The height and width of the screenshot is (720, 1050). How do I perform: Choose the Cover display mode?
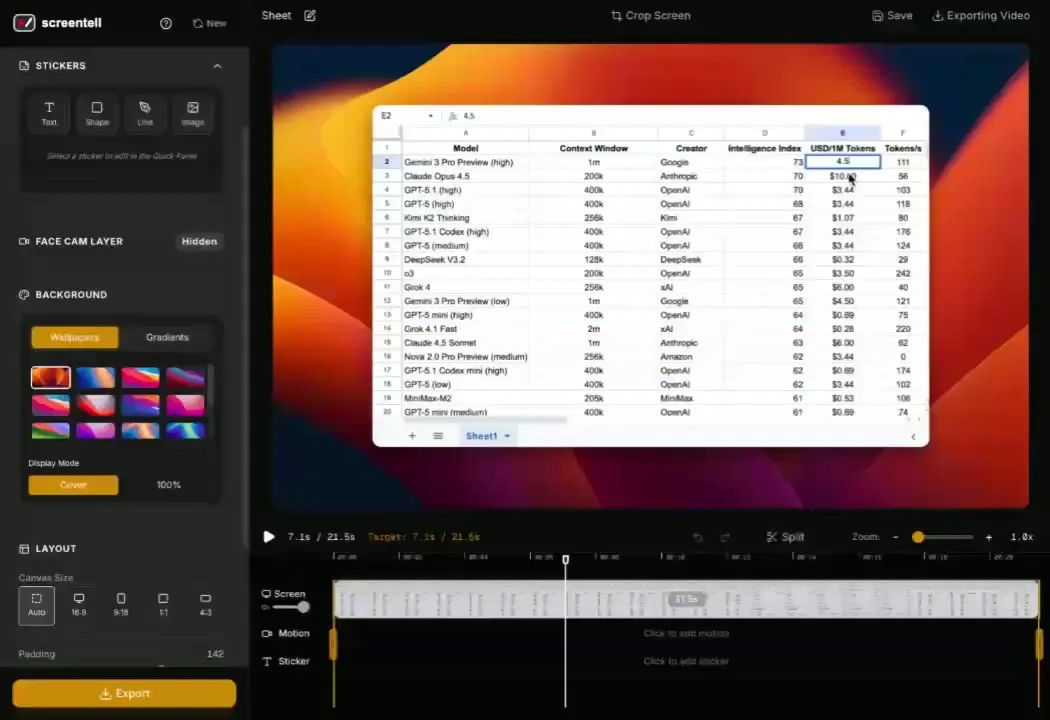pos(74,485)
